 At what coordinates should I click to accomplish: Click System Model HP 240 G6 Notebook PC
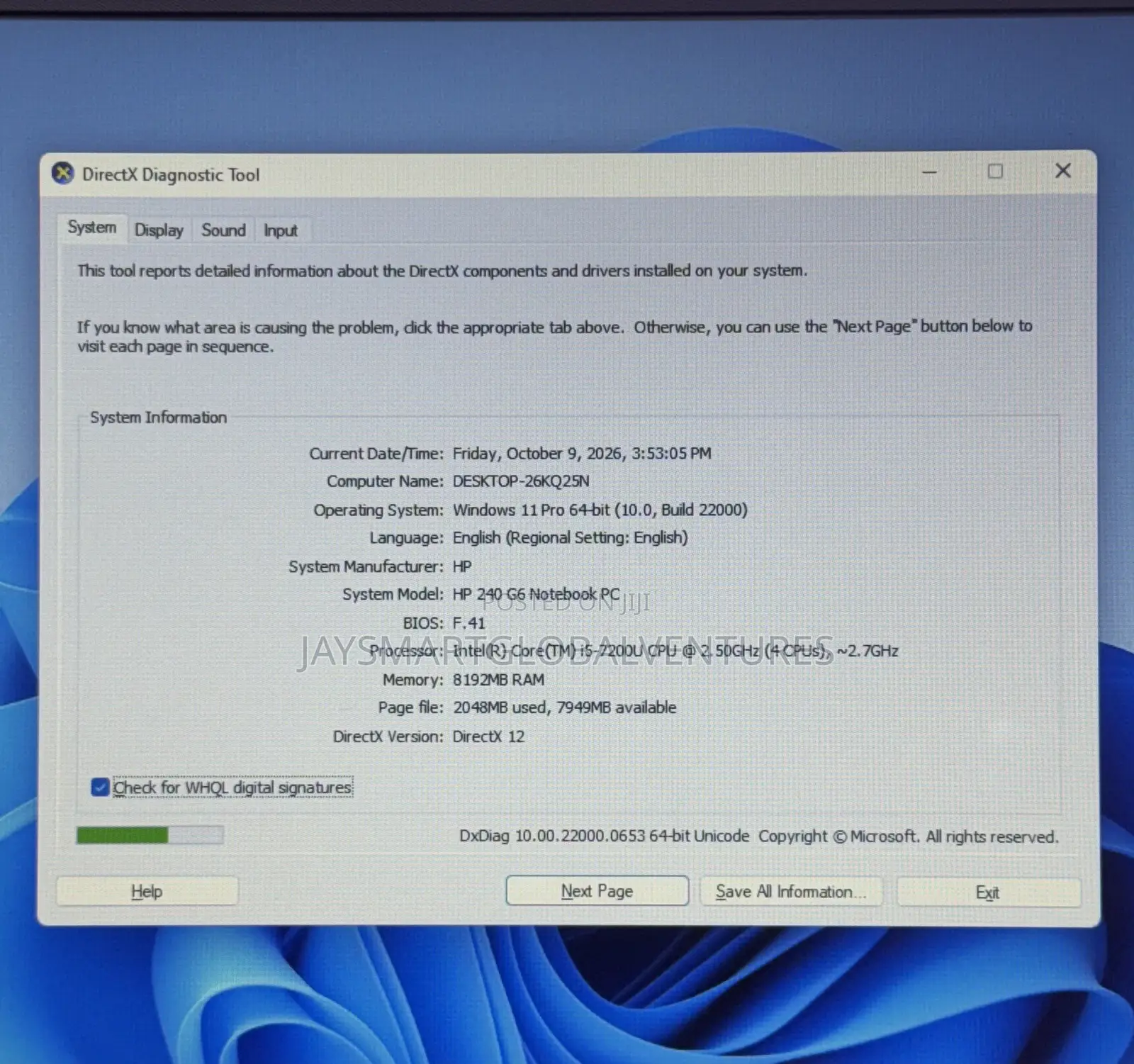pos(536,594)
